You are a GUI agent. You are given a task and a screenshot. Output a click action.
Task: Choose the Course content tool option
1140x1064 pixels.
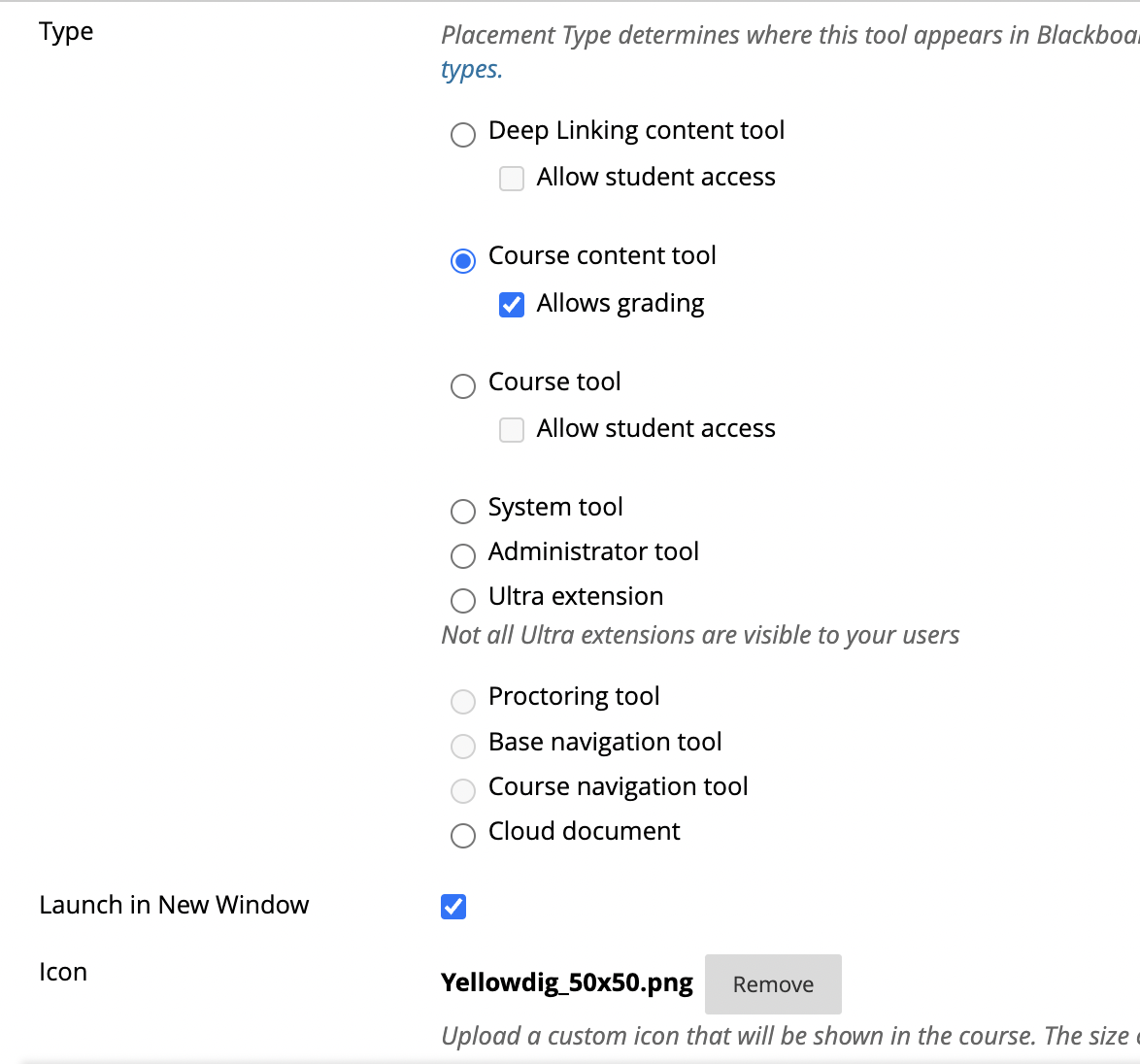pyautogui.click(x=463, y=260)
